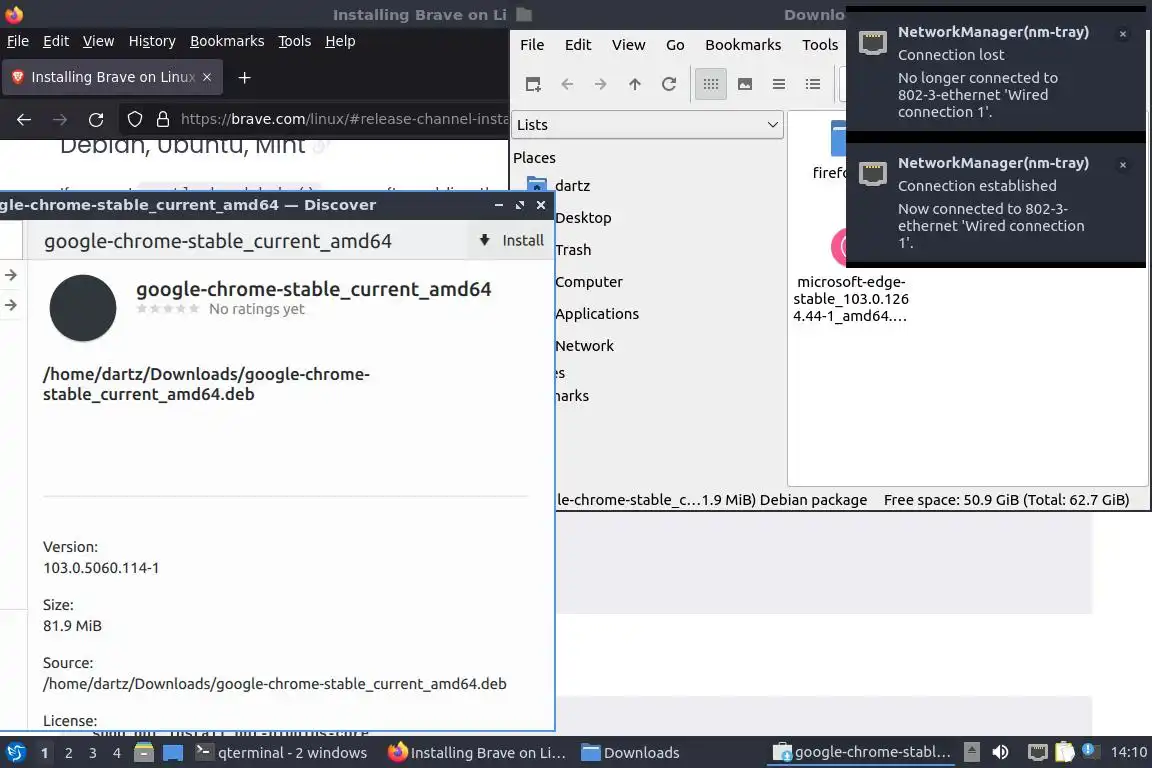Click show desktop icon in taskbar

173,753
